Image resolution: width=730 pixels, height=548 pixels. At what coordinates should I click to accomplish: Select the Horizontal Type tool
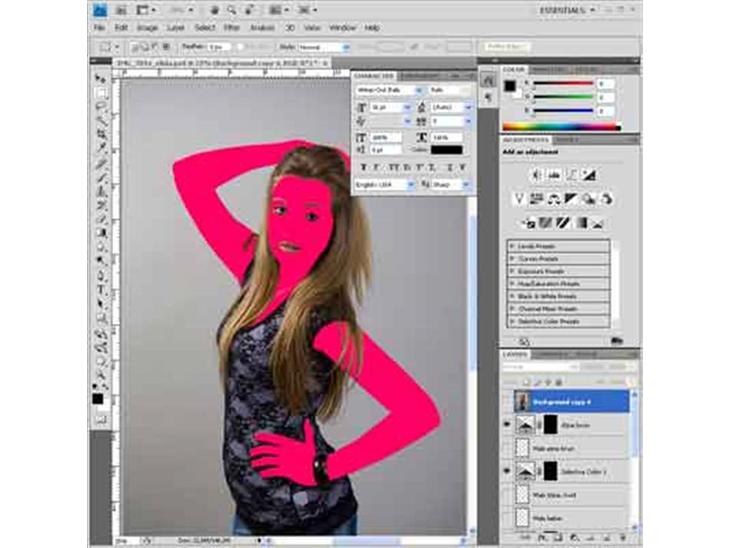pos(100,290)
